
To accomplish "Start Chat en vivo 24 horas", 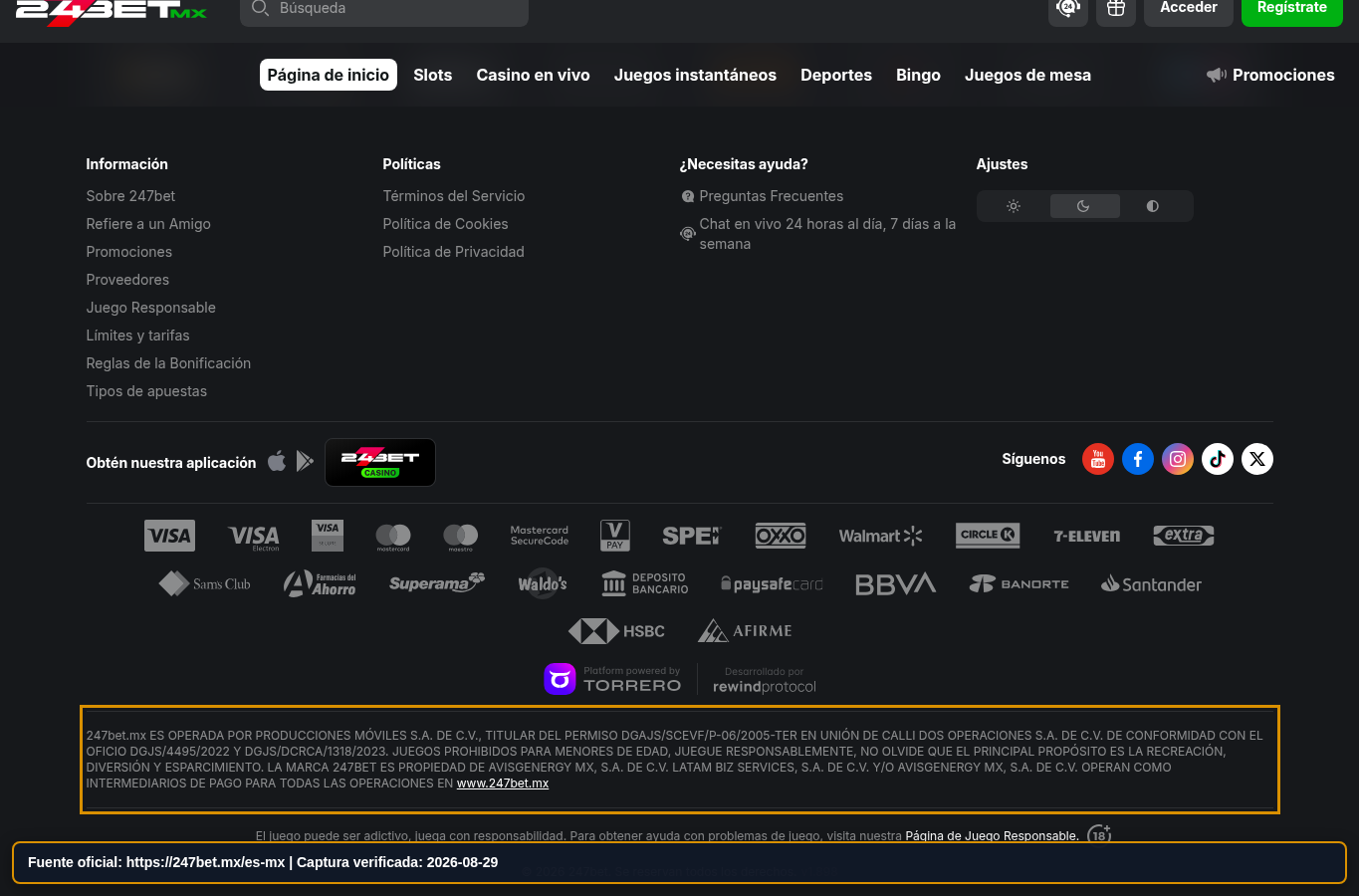I will point(818,234).
